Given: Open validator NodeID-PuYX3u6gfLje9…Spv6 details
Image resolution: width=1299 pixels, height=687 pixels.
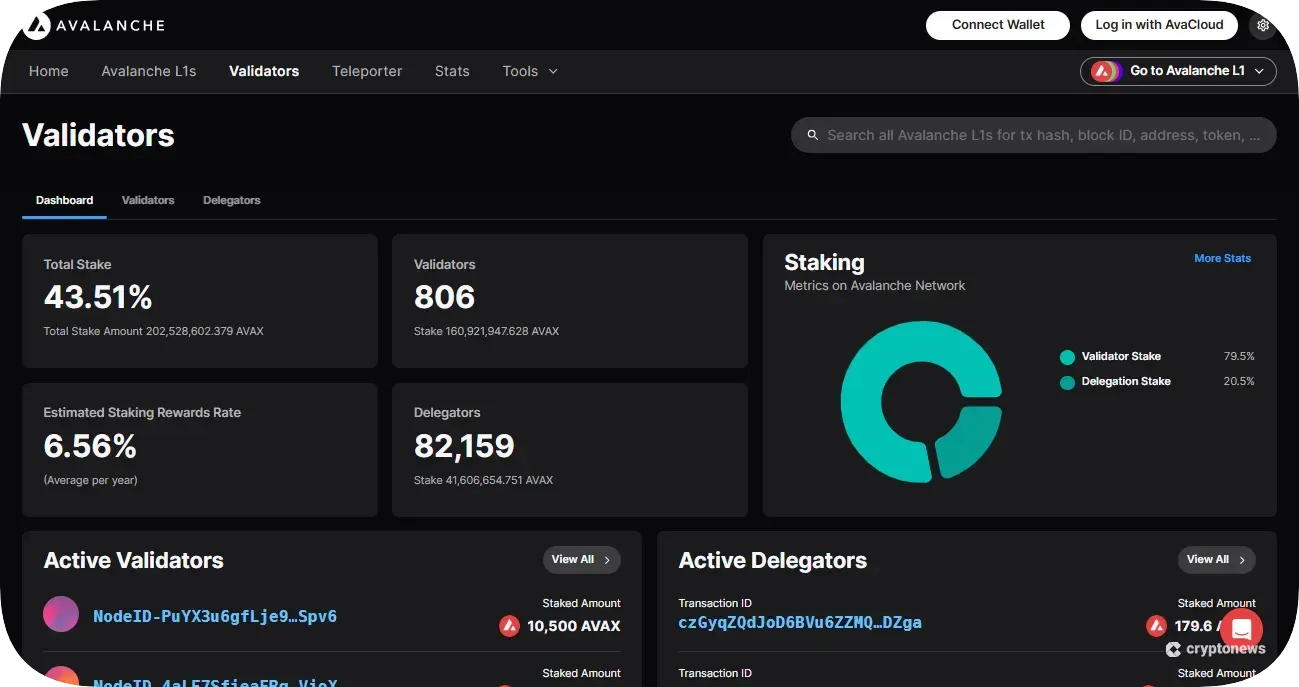Looking at the screenshot, I should tap(215, 616).
